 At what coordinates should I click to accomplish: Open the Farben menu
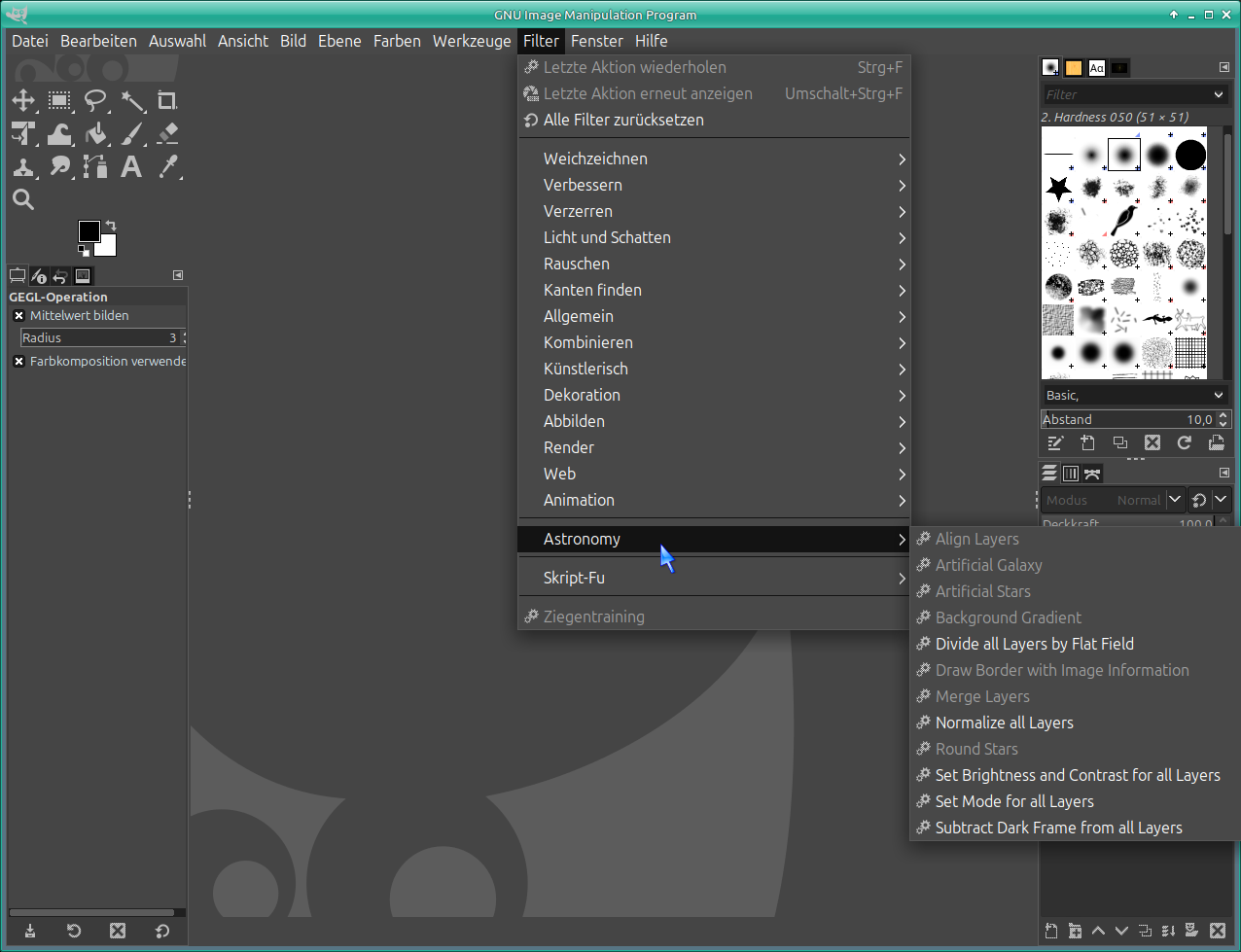click(397, 41)
